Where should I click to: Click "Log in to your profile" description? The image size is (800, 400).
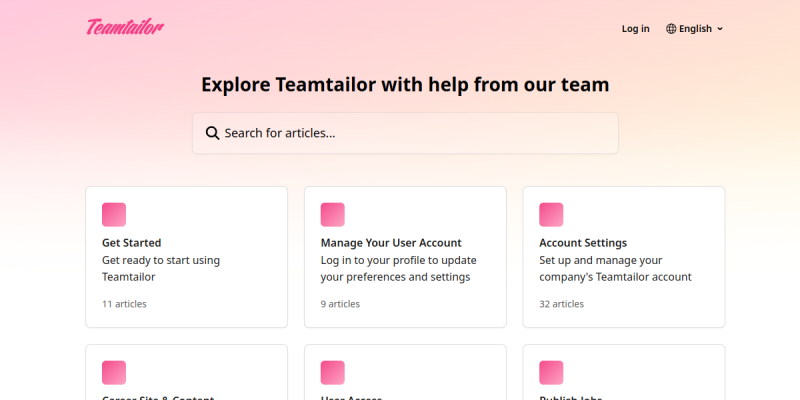(x=398, y=268)
